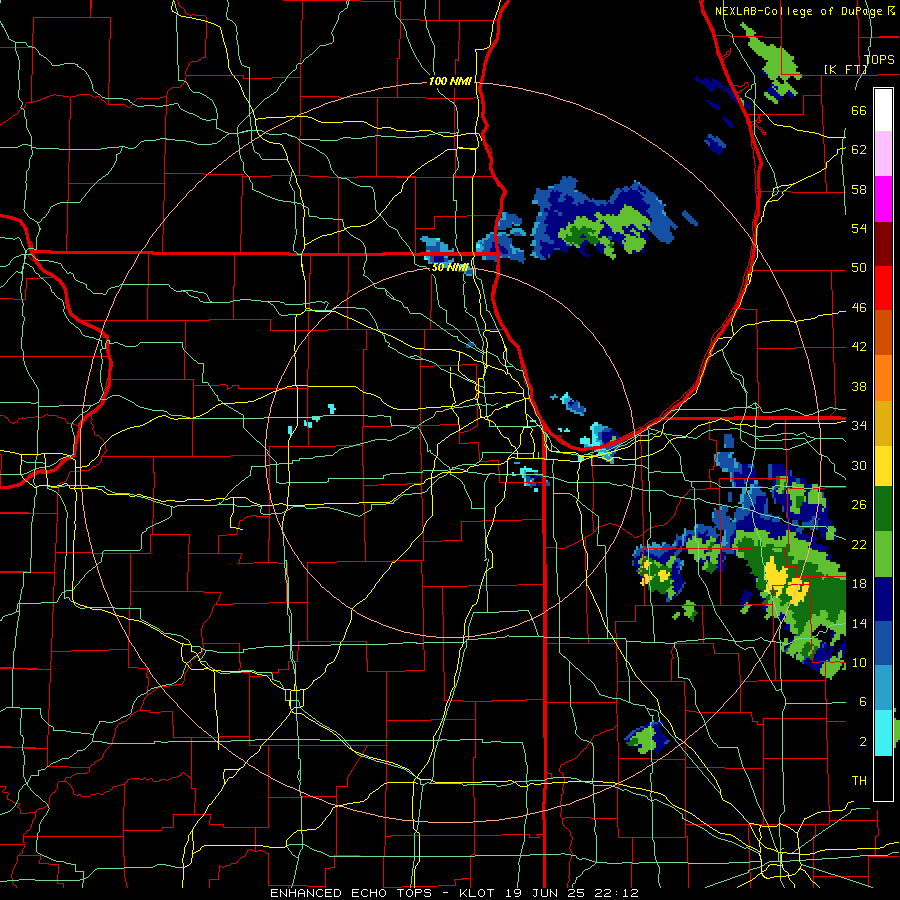Select the yellow legend swatch

pyautogui.click(x=883, y=466)
